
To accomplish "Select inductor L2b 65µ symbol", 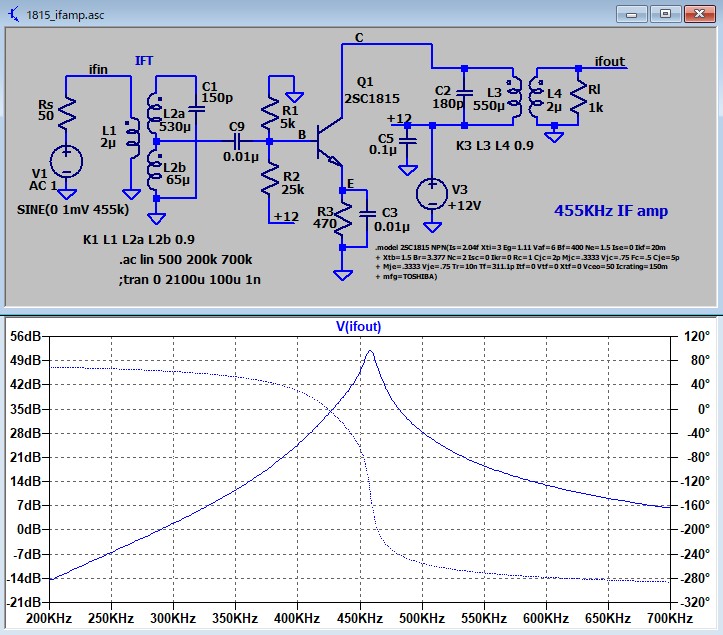I will point(155,170).
